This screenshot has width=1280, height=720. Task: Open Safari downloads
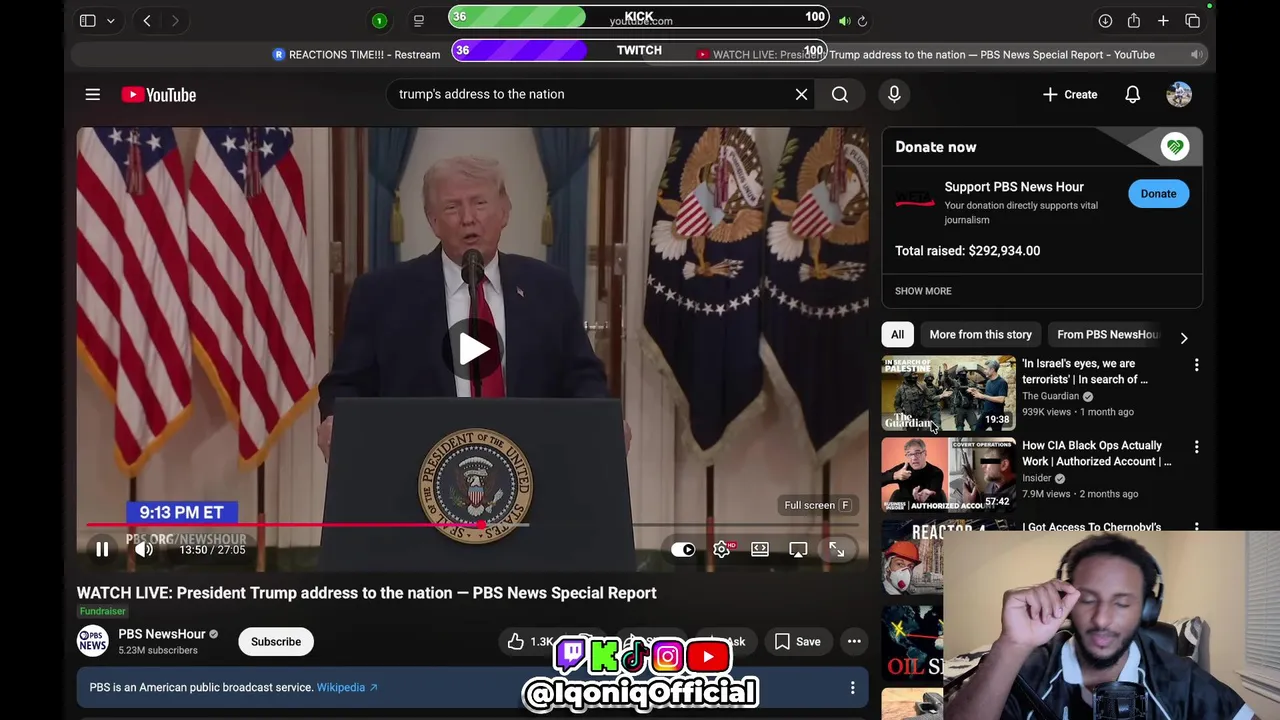1105,20
